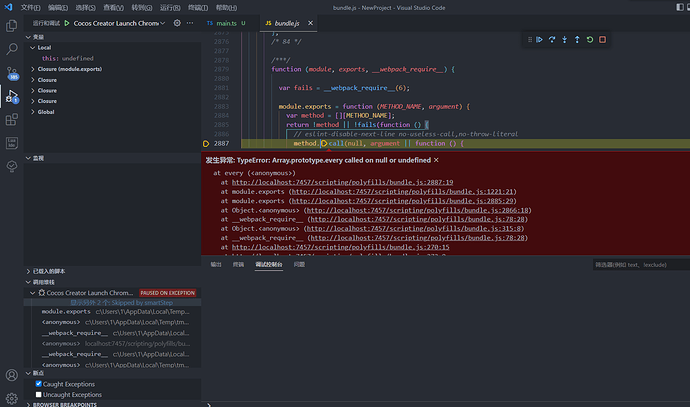Uncheck the Caught Exceptions checkbox
The image size is (690, 407).
[39, 384]
